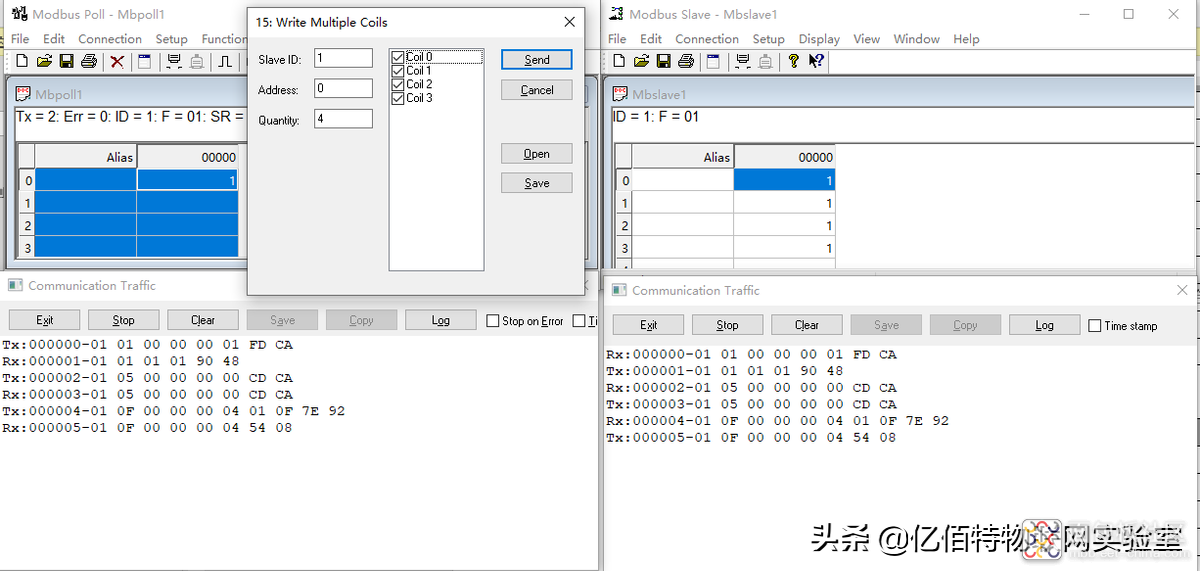The image size is (1200, 571).
Task: Click Print icon in Modbus Poll toolbar
Action: point(89,62)
